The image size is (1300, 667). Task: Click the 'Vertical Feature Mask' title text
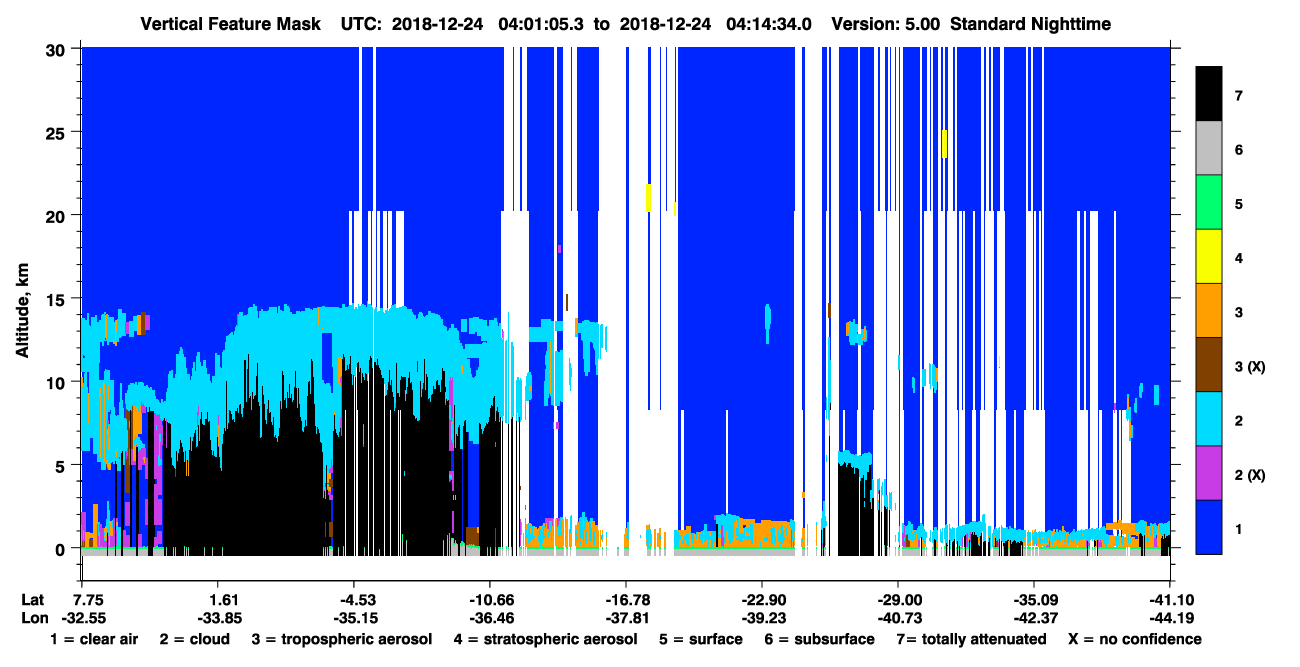click(231, 24)
